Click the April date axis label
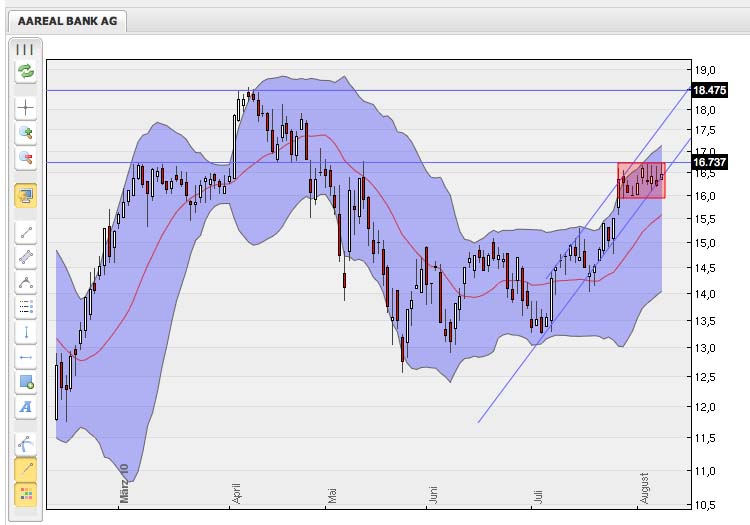The height and width of the screenshot is (525, 750). [236, 493]
